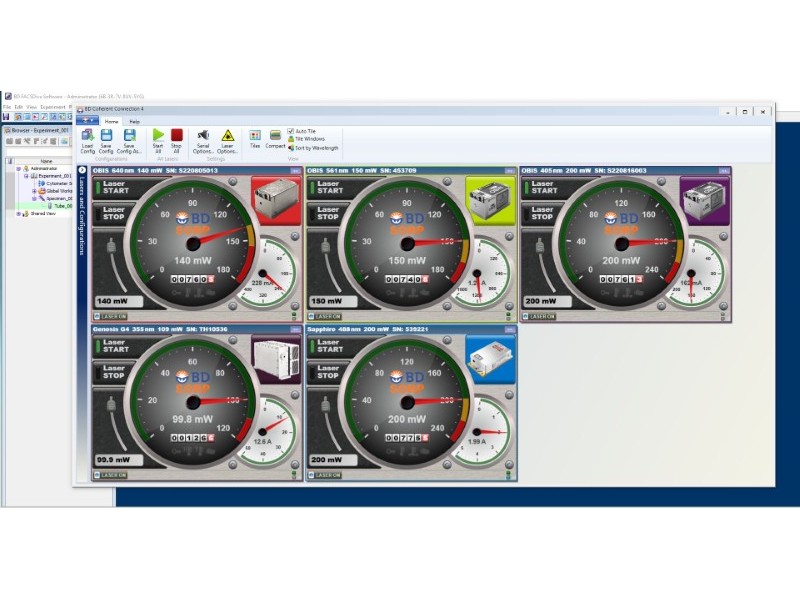Collapse Genesis G4 panel via title bar button
The image size is (800, 600).
296,330
